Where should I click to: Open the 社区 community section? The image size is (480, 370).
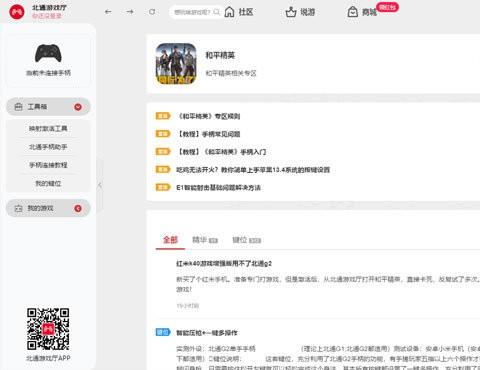coord(239,12)
